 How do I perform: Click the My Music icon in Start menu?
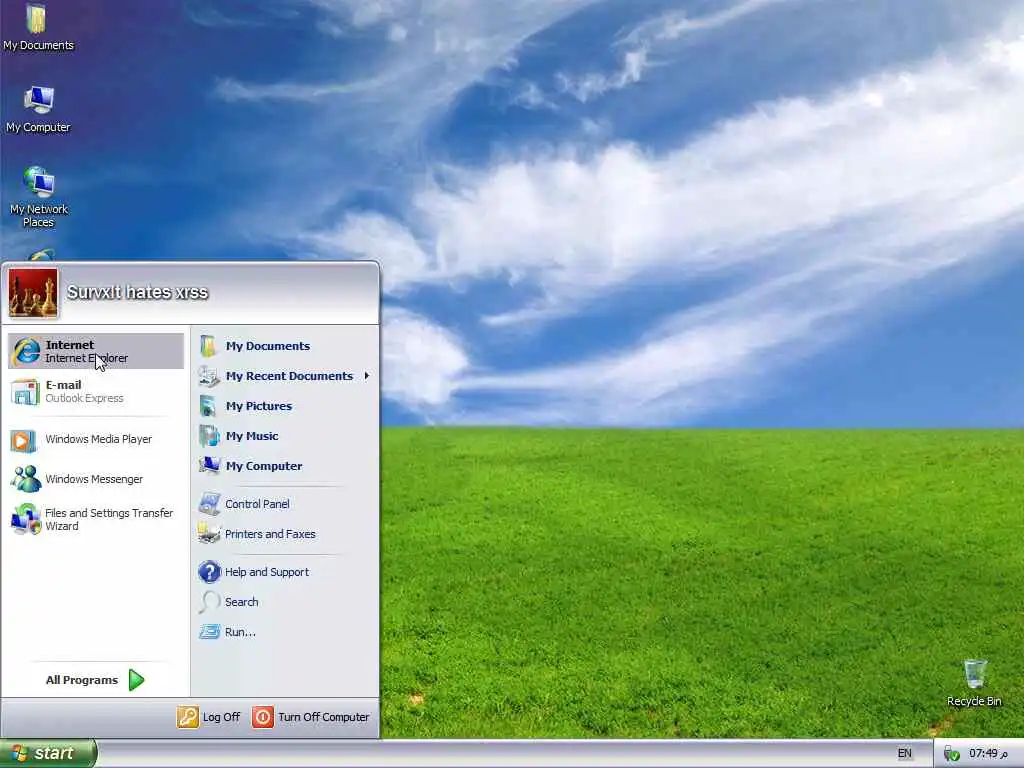point(209,436)
